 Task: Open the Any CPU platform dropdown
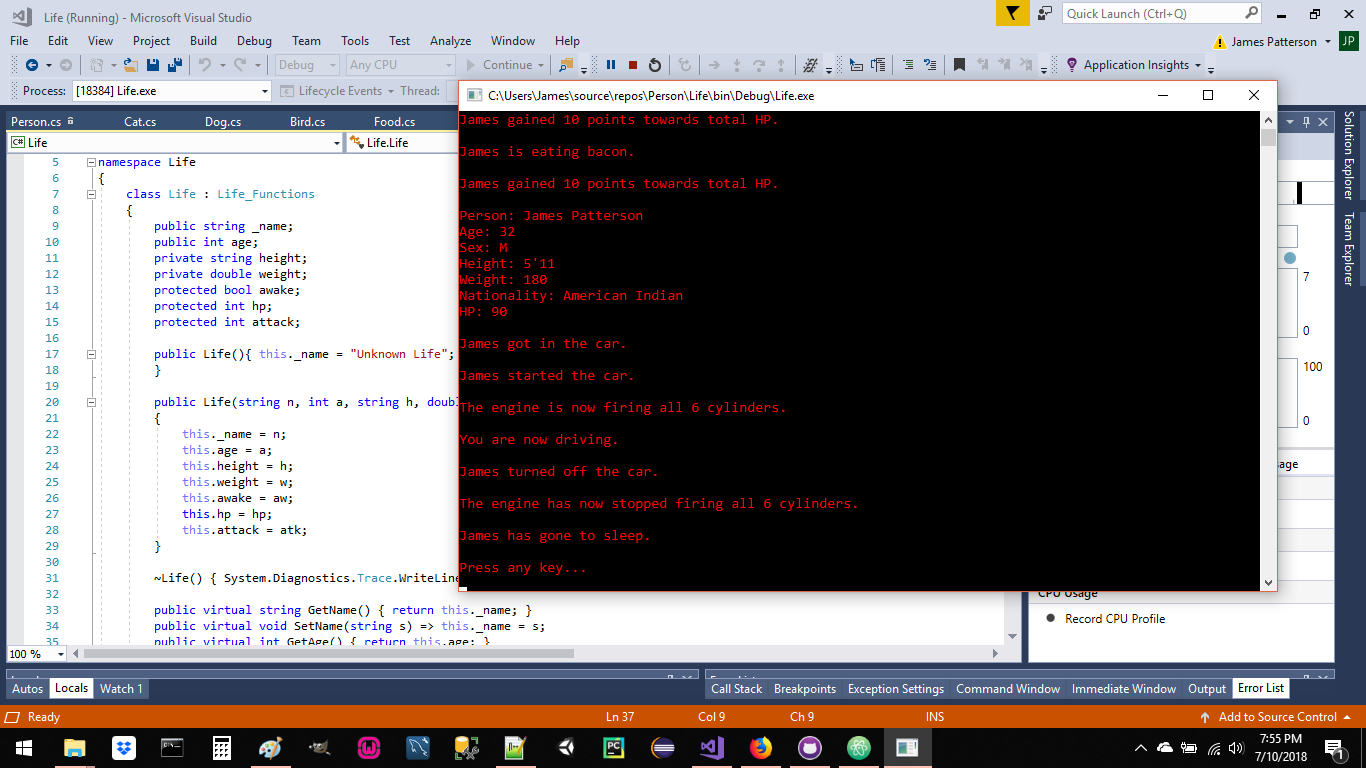coord(400,65)
